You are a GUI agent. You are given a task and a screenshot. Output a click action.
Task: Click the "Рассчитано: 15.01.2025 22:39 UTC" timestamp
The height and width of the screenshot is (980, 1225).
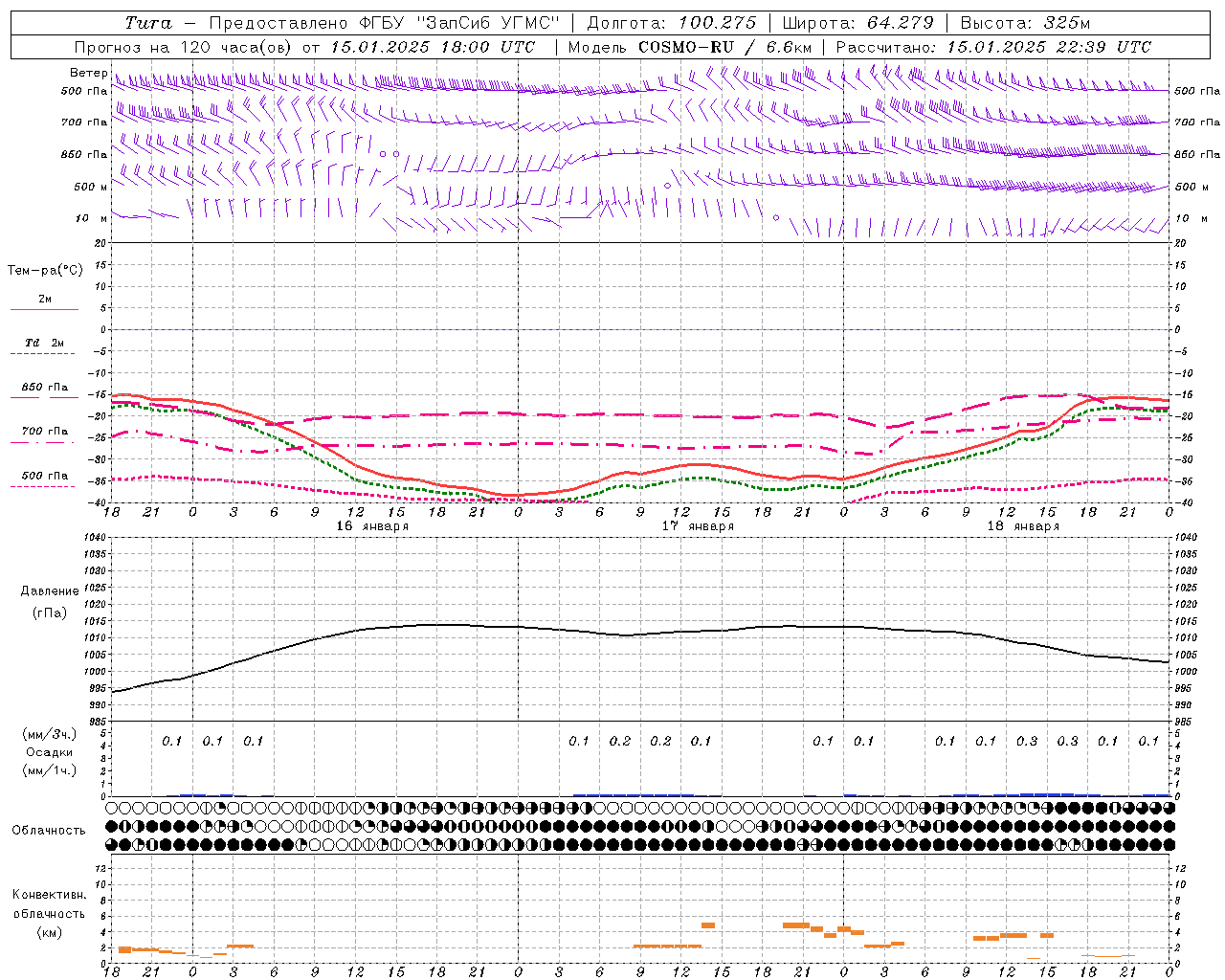993,47
